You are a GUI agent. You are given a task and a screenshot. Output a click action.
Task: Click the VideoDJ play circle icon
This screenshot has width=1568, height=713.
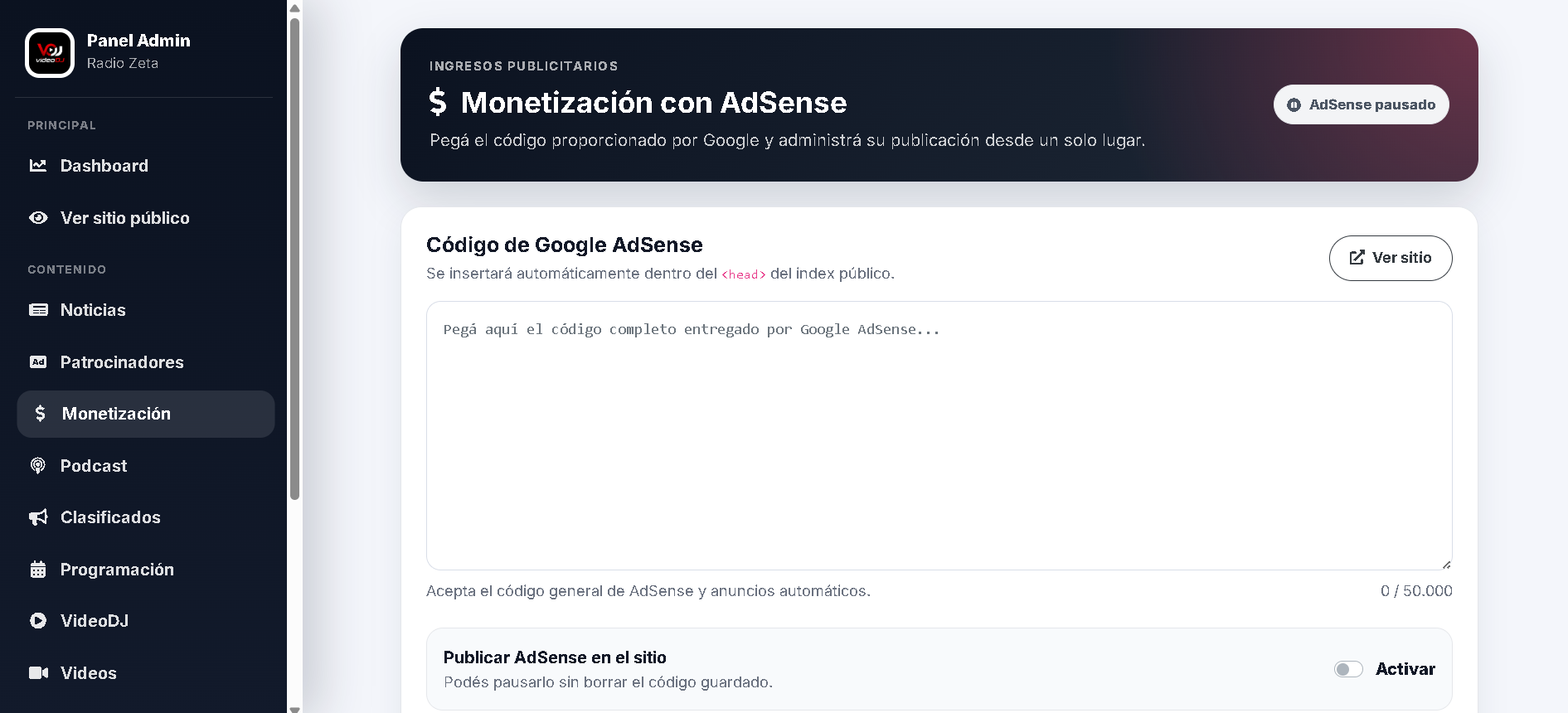click(38, 621)
